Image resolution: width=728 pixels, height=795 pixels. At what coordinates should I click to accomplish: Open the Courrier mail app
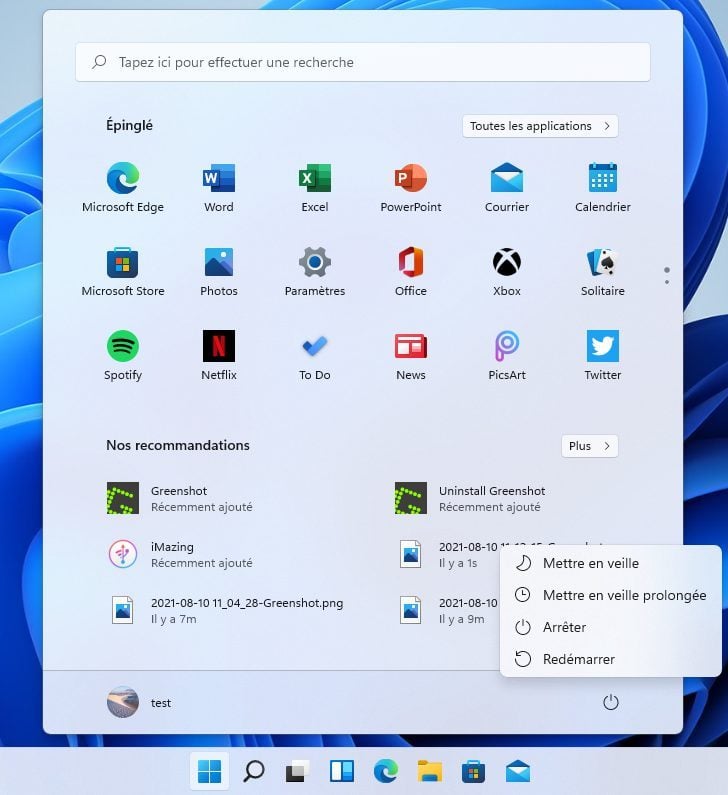506,187
